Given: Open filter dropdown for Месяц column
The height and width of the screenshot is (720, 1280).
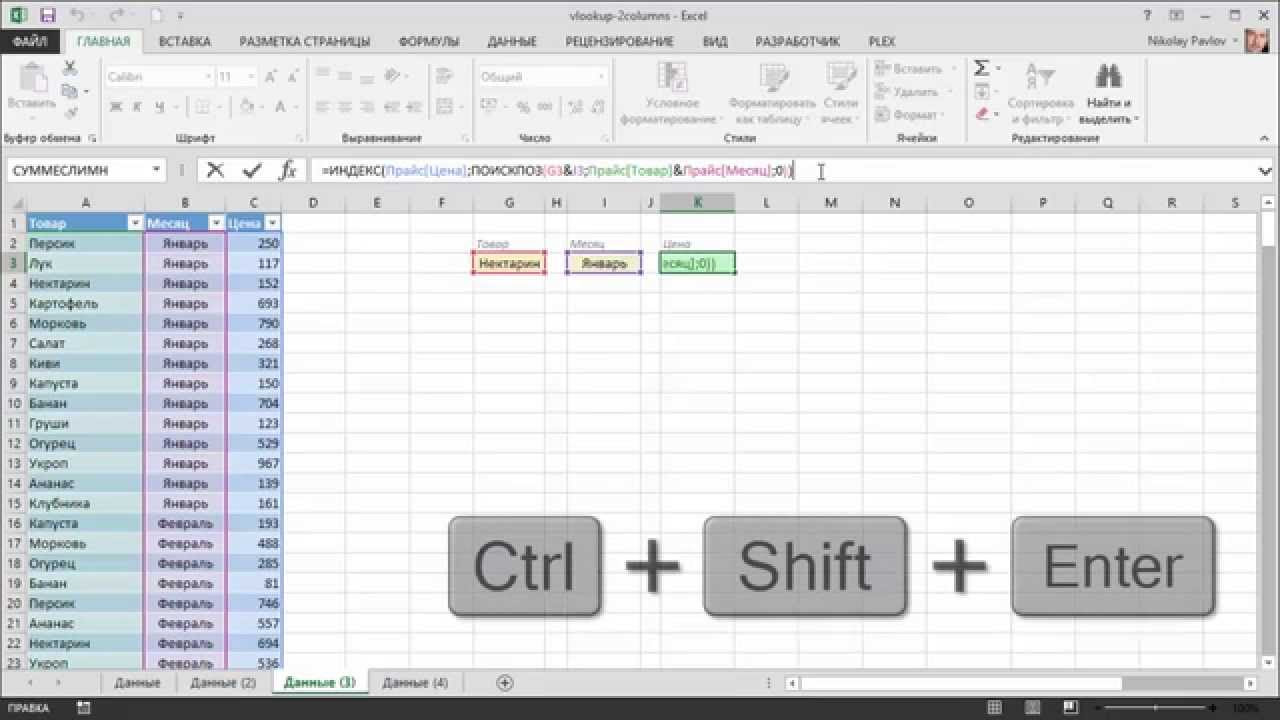Looking at the screenshot, I should (215, 223).
